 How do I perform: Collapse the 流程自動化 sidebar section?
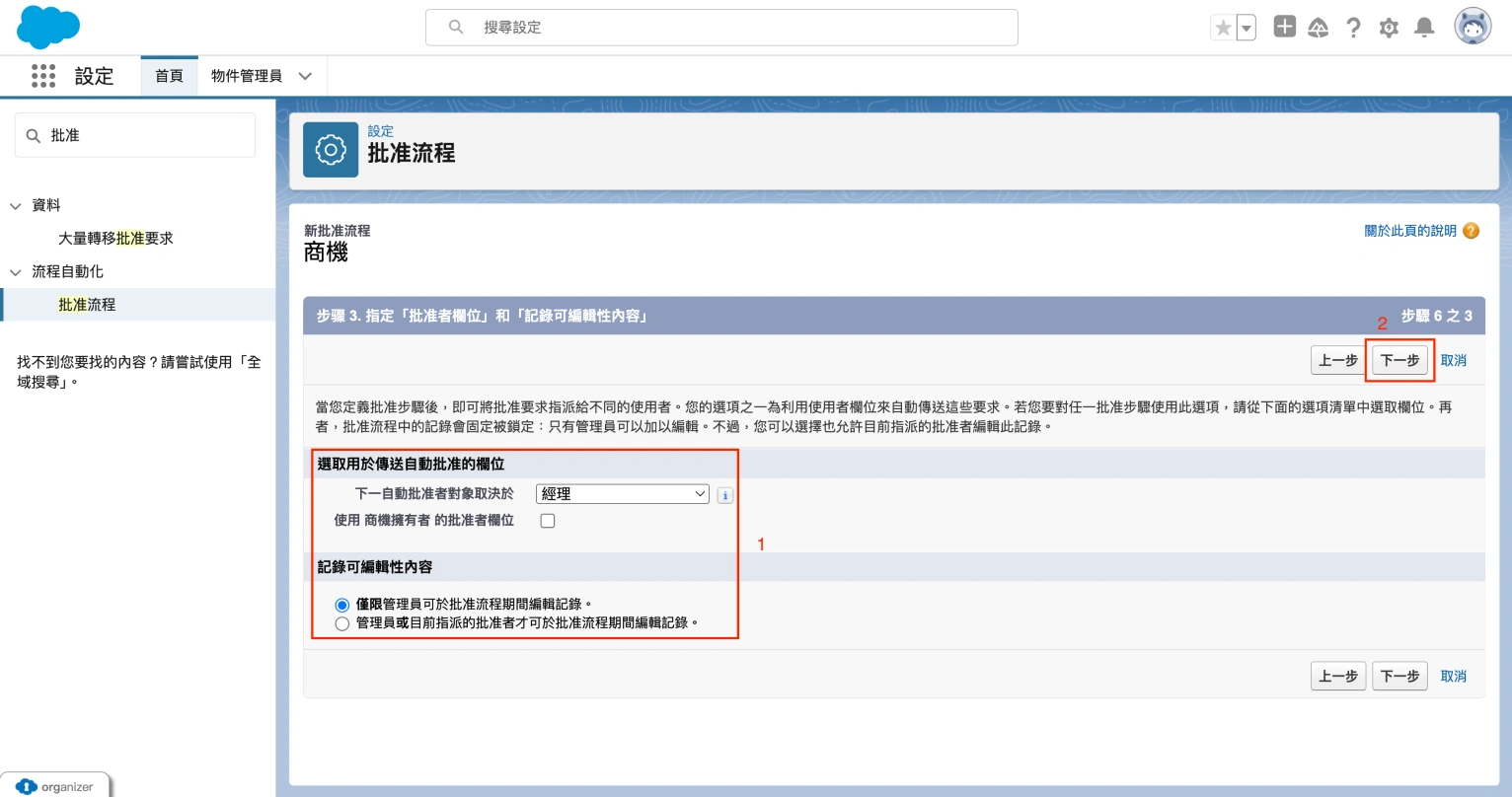pos(16,272)
